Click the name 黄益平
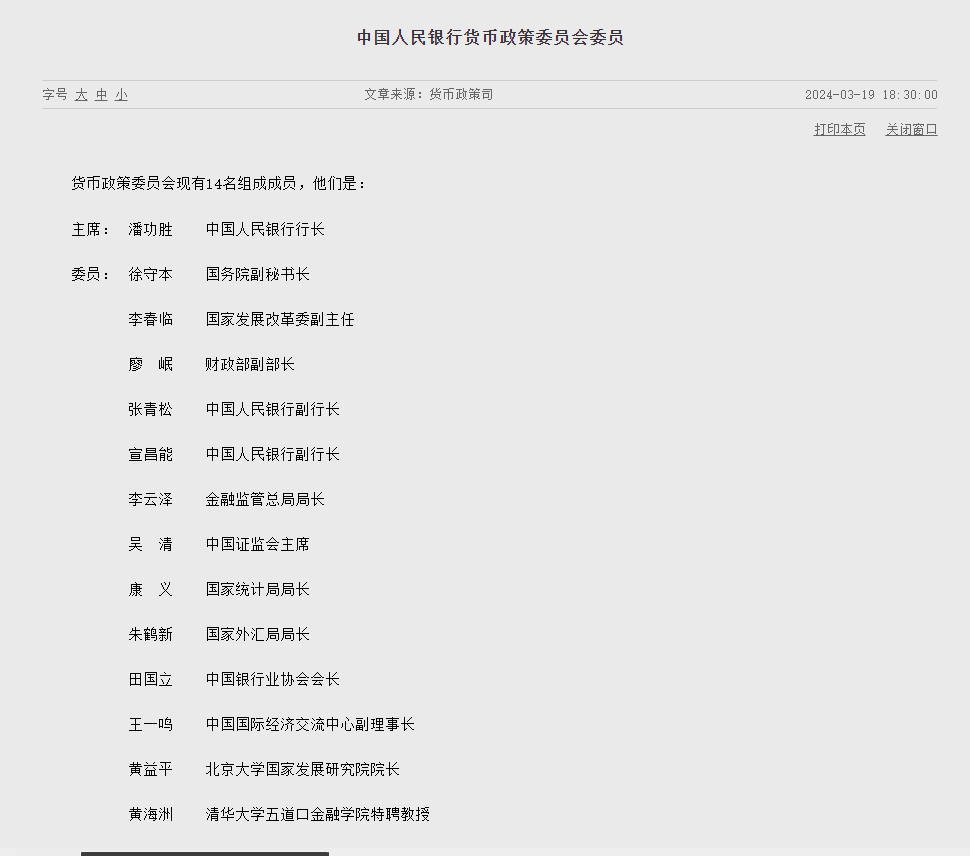970x856 pixels. [x=150, y=769]
